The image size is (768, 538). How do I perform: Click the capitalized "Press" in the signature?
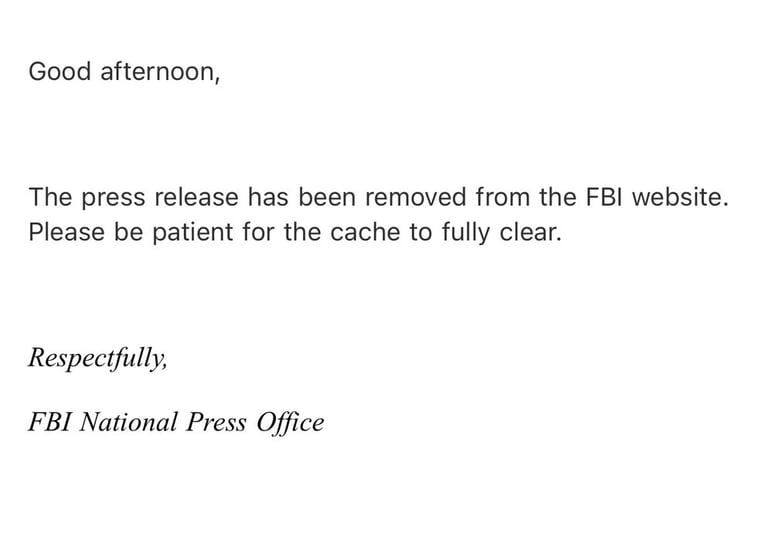point(217,422)
